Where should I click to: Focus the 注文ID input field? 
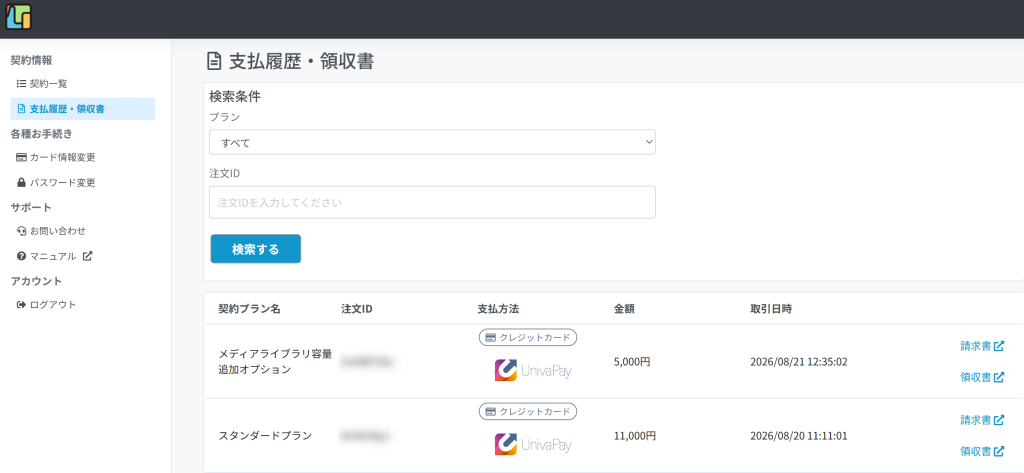coord(432,203)
